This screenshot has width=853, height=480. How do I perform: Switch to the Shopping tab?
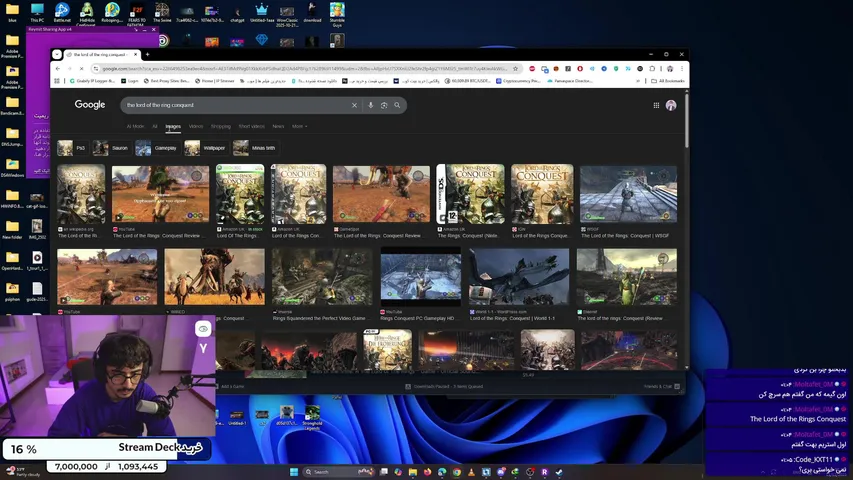click(x=221, y=126)
